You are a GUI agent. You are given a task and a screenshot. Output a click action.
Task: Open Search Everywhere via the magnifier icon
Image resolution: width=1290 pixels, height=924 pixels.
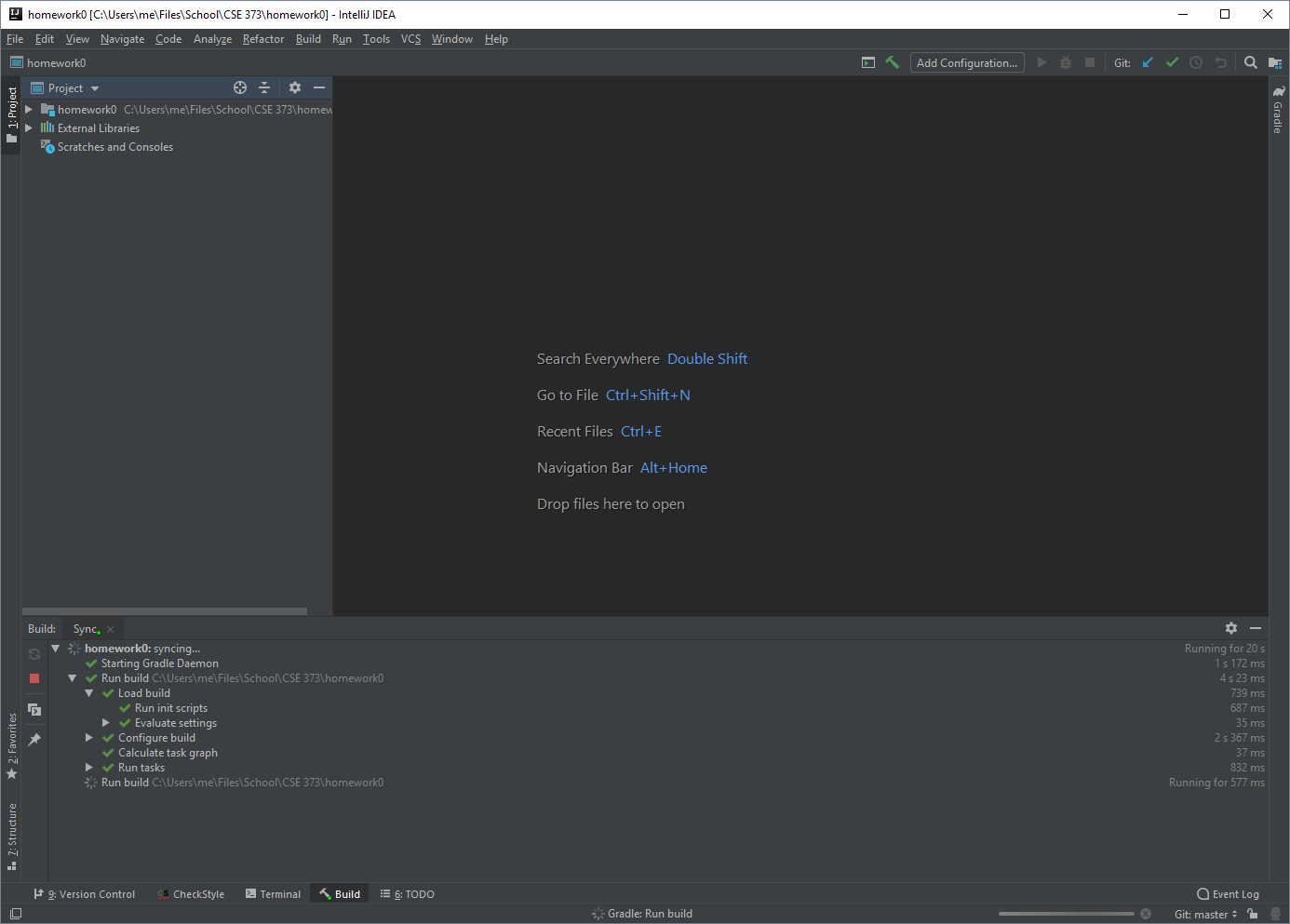pos(1250,62)
